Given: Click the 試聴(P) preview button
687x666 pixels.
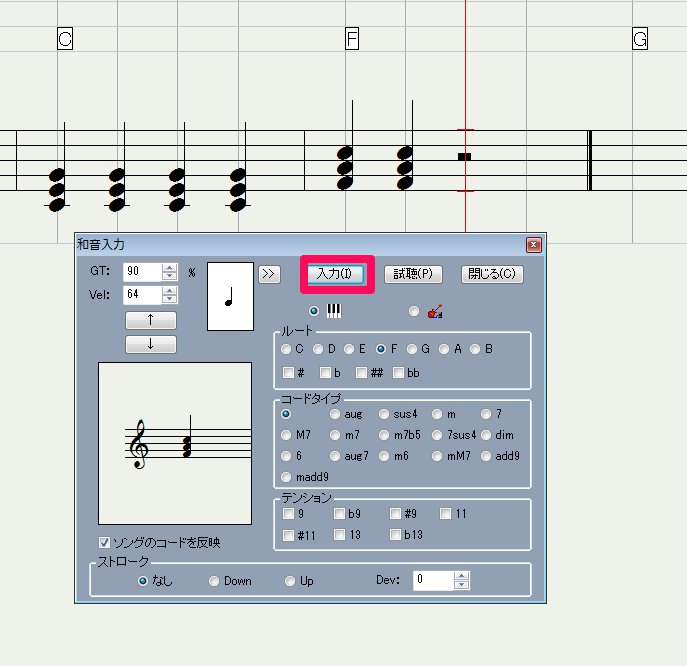Looking at the screenshot, I should (x=413, y=274).
